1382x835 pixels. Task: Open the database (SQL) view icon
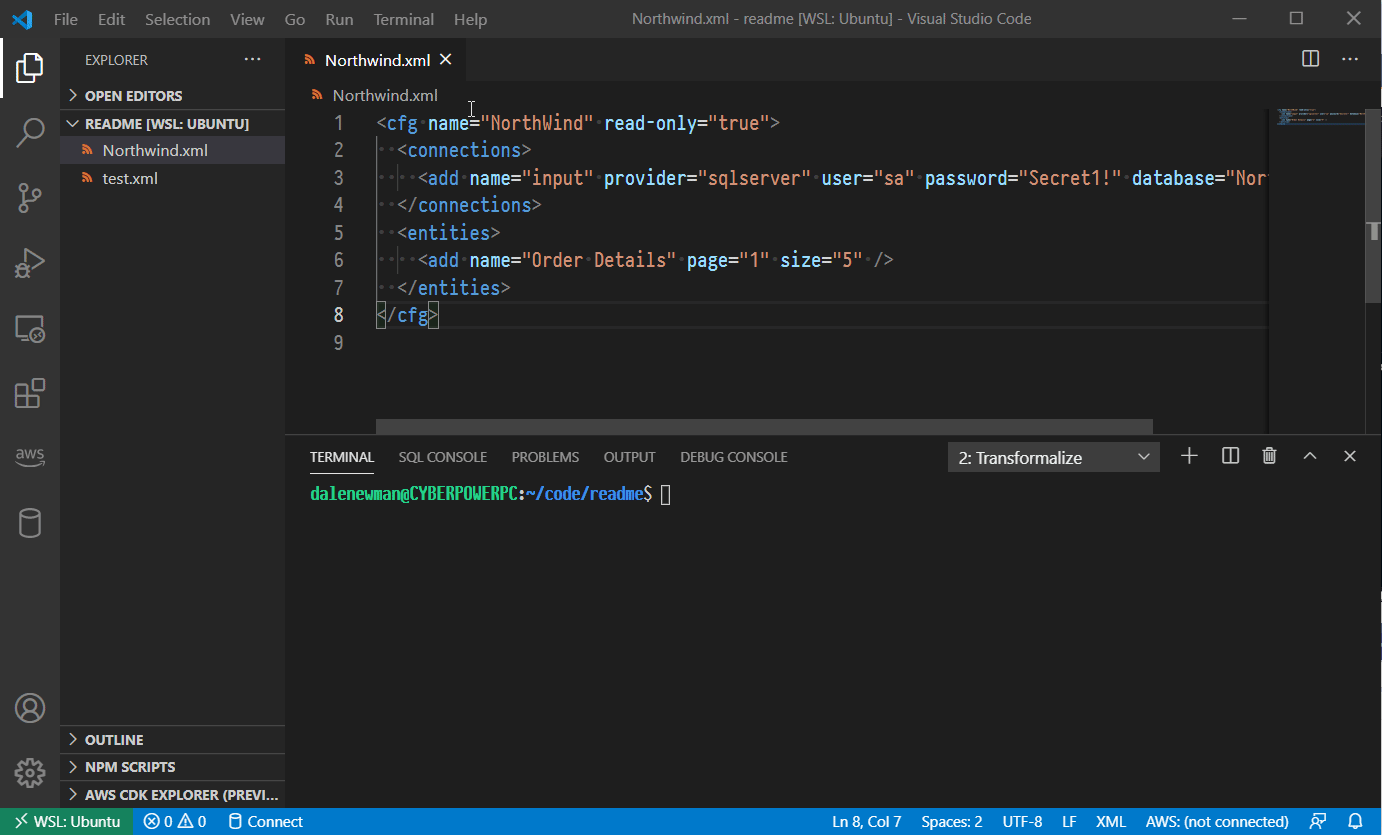coord(30,523)
